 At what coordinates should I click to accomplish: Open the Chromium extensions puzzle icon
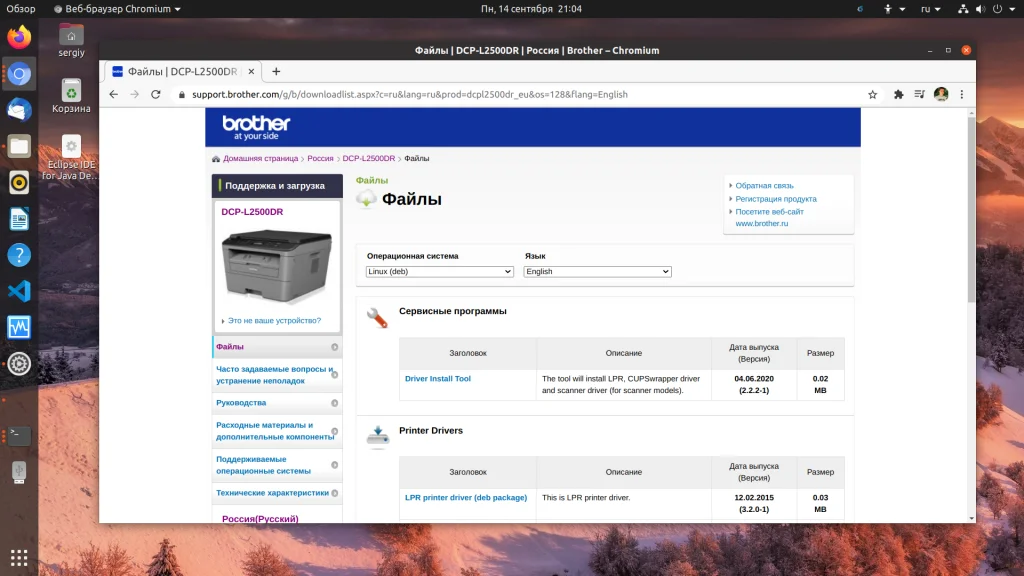[x=898, y=94]
